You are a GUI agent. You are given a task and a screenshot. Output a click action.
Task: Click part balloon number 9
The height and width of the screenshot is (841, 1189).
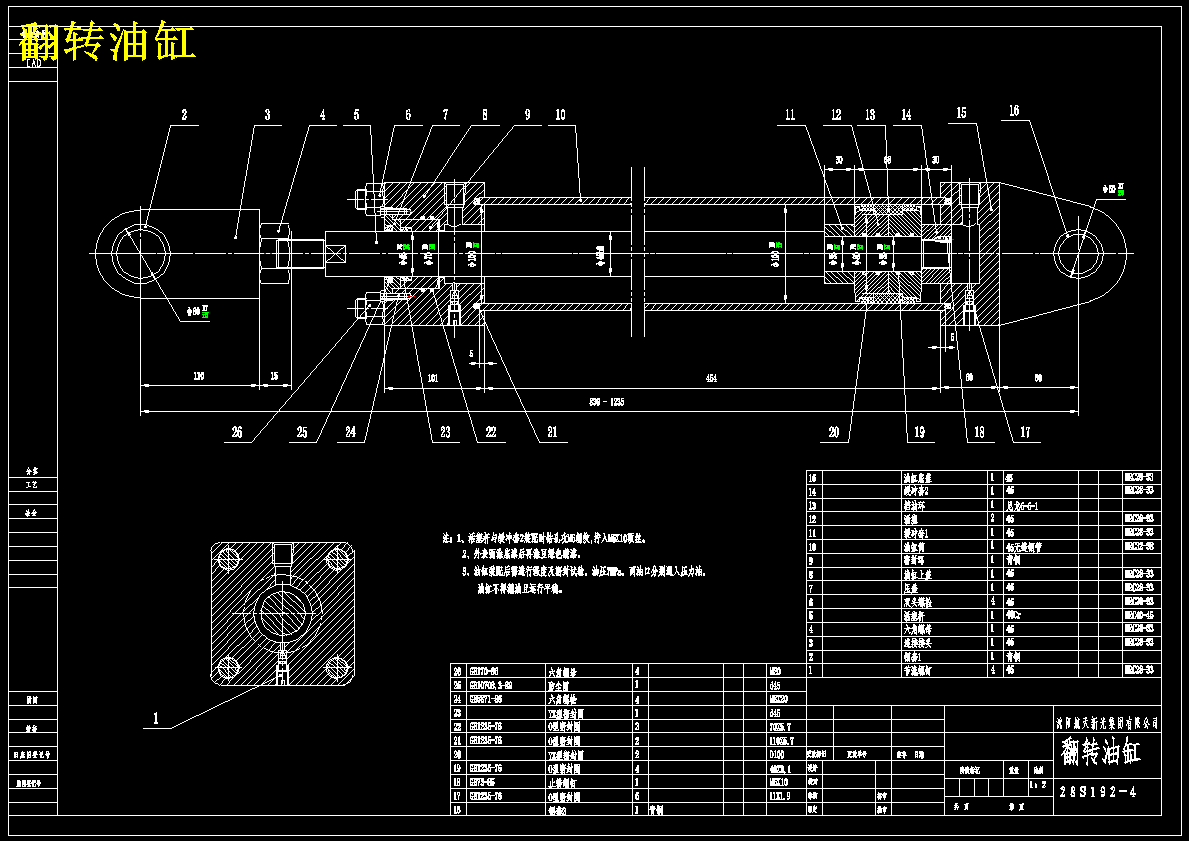click(527, 115)
